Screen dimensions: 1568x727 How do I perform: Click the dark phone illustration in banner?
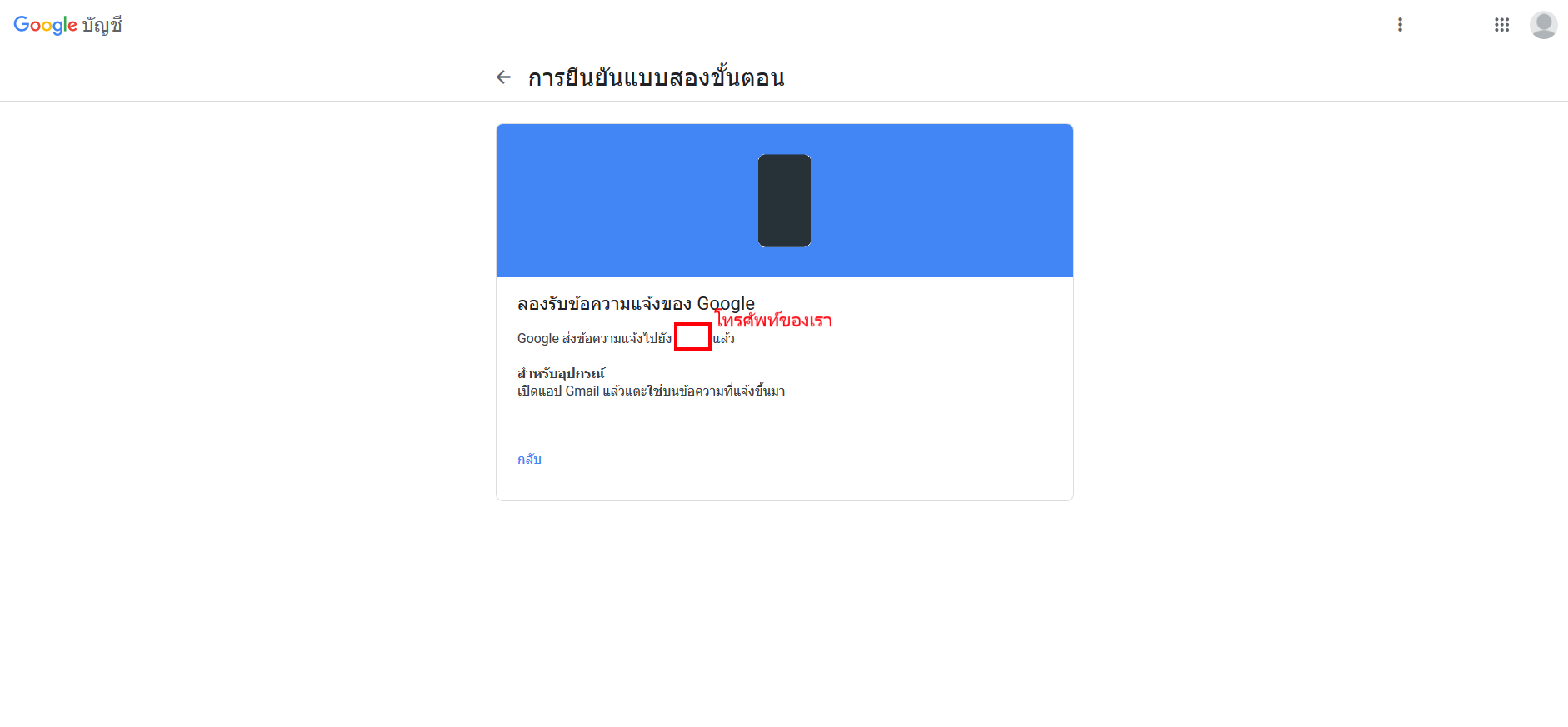point(784,201)
